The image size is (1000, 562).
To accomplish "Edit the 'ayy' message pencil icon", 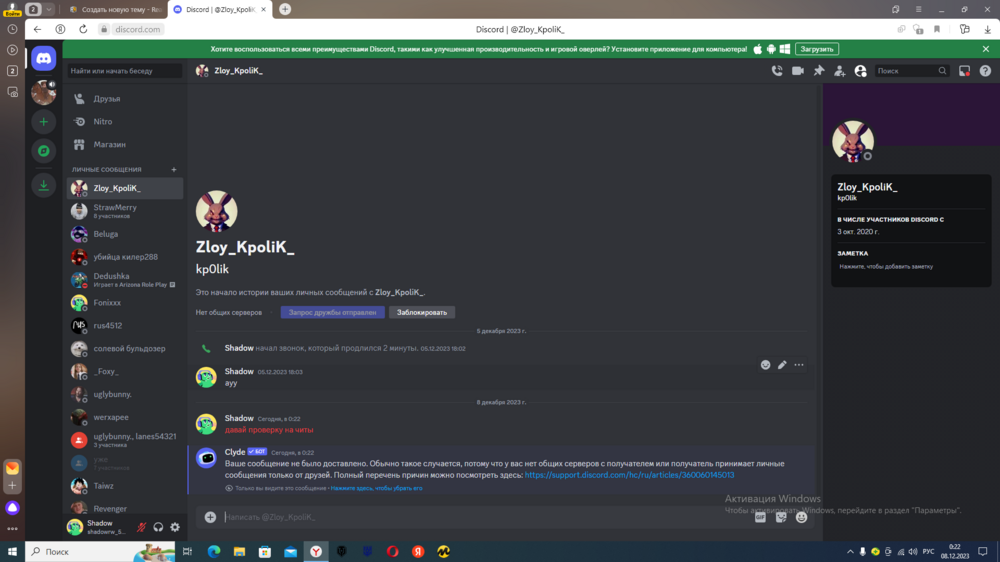I will coord(782,365).
